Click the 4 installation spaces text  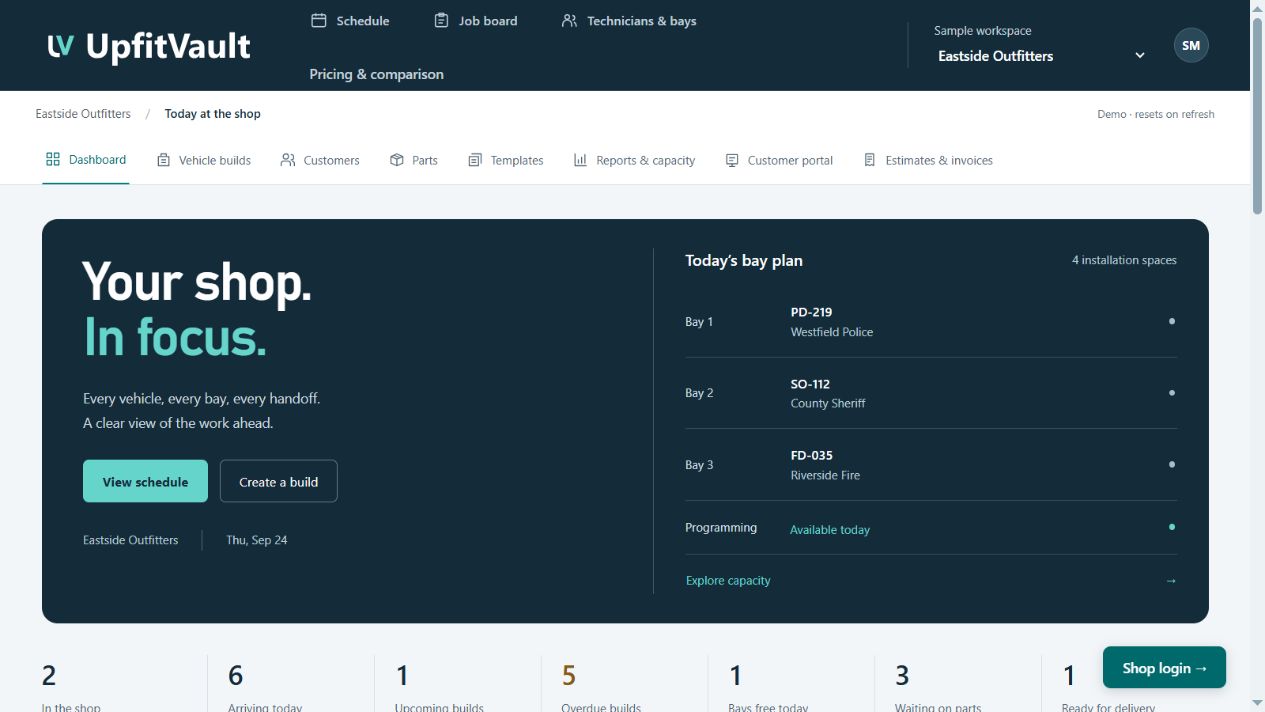[1124, 260]
